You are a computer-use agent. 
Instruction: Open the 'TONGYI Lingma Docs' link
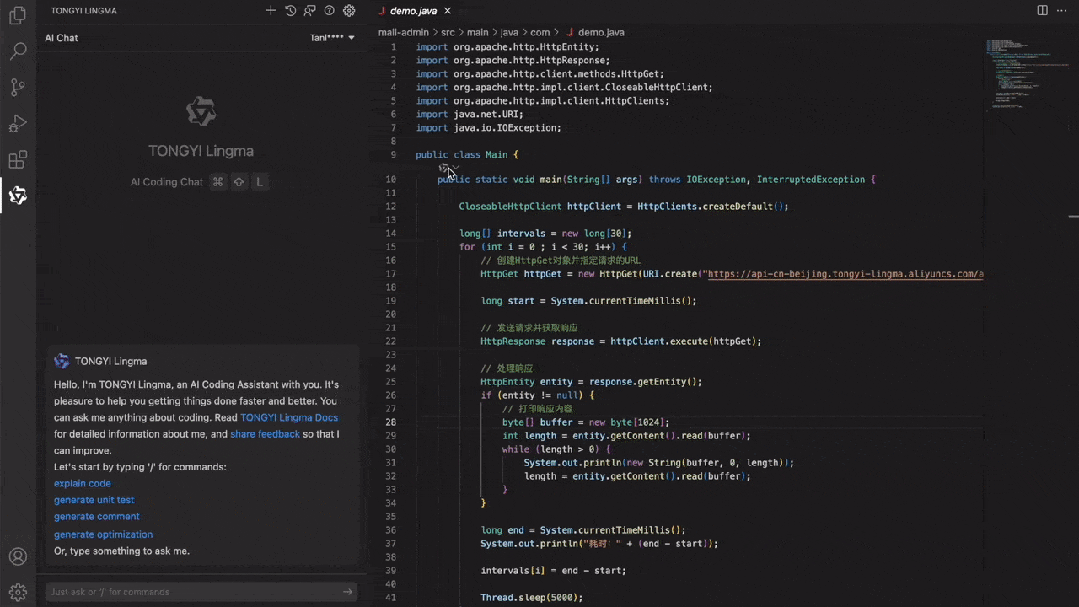(289, 418)
